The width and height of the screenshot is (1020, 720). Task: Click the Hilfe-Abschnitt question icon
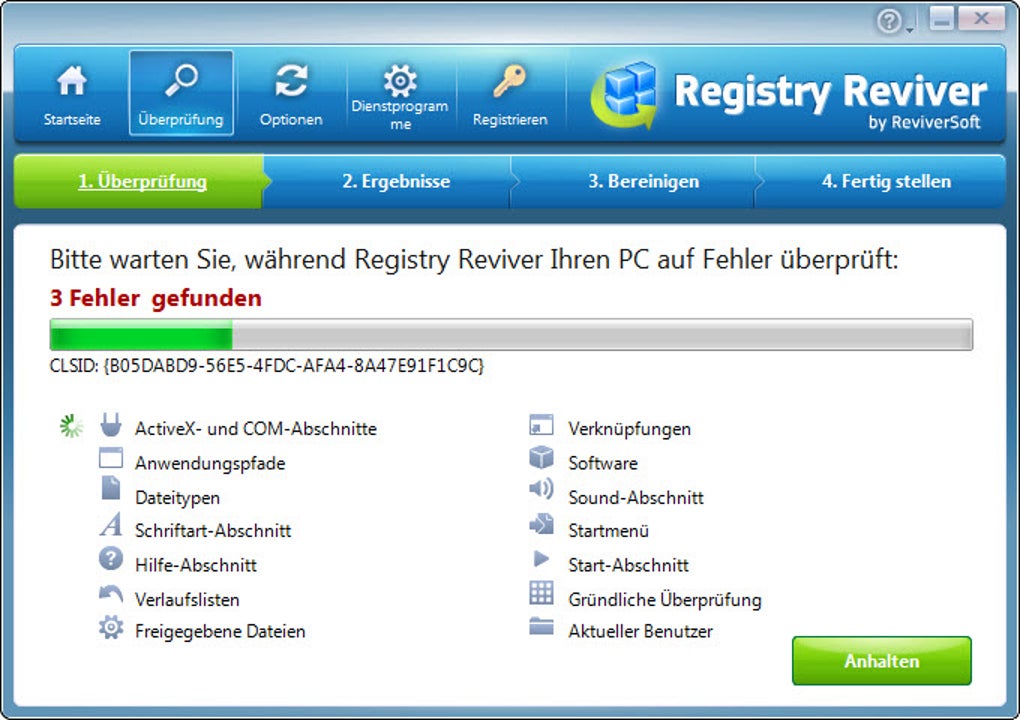pyautogui.click(x=111, y=558)
